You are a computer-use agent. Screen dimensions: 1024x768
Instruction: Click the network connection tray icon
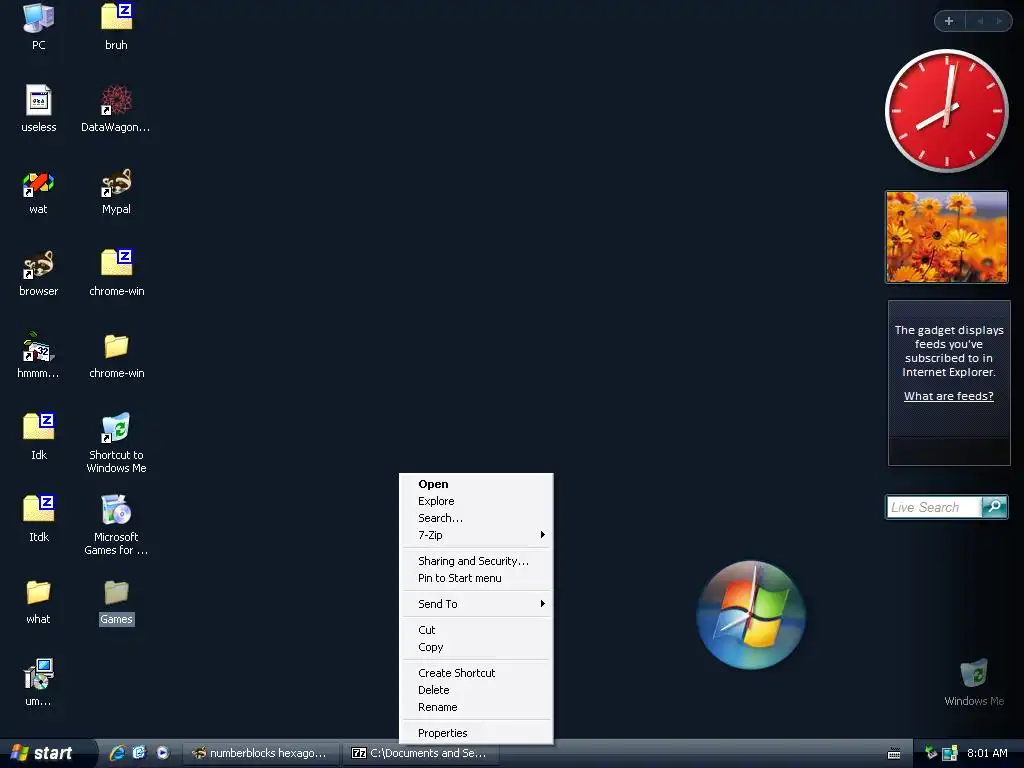click(949, 753)
